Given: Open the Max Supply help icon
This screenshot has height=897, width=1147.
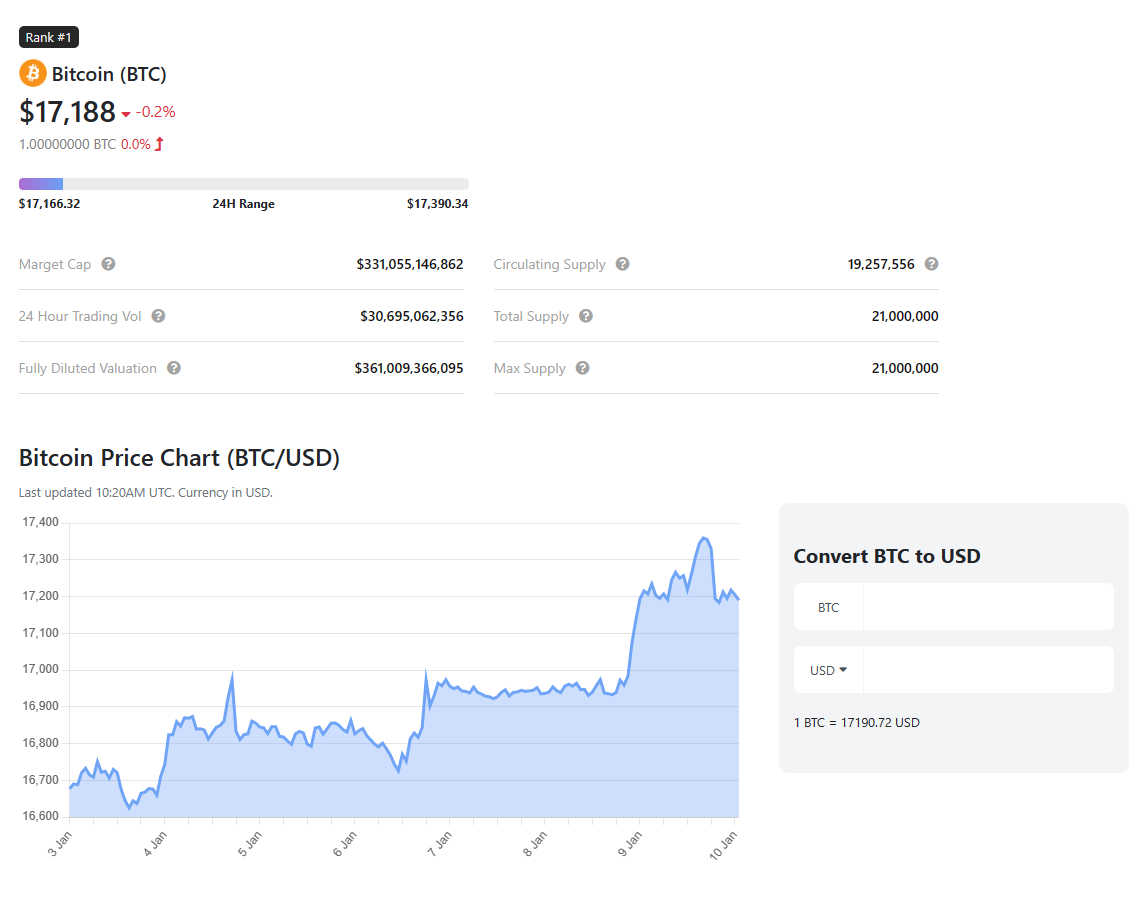Looking at the screenshot, I should point(582,368).
